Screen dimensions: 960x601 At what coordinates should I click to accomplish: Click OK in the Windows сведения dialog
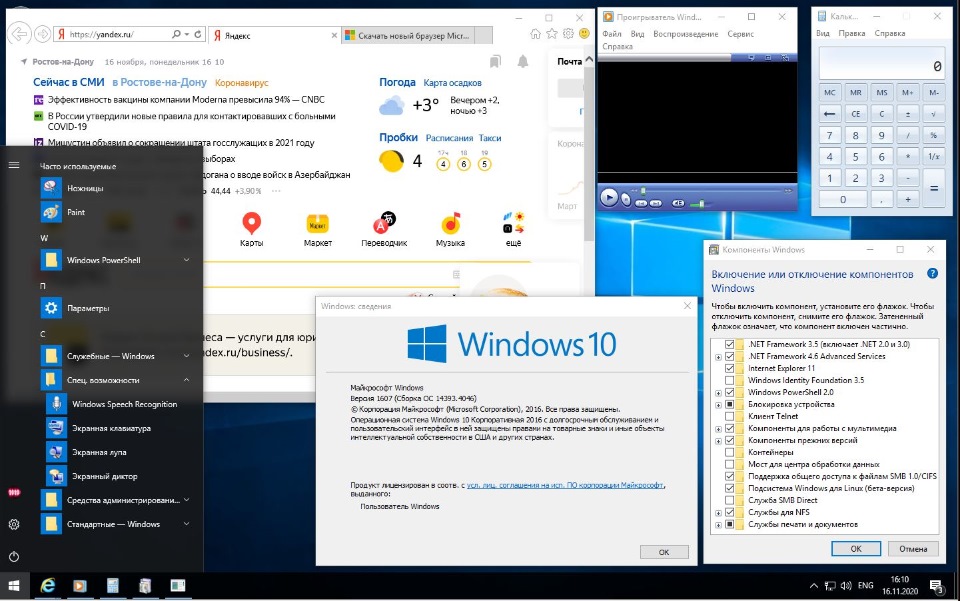(664, 552)
